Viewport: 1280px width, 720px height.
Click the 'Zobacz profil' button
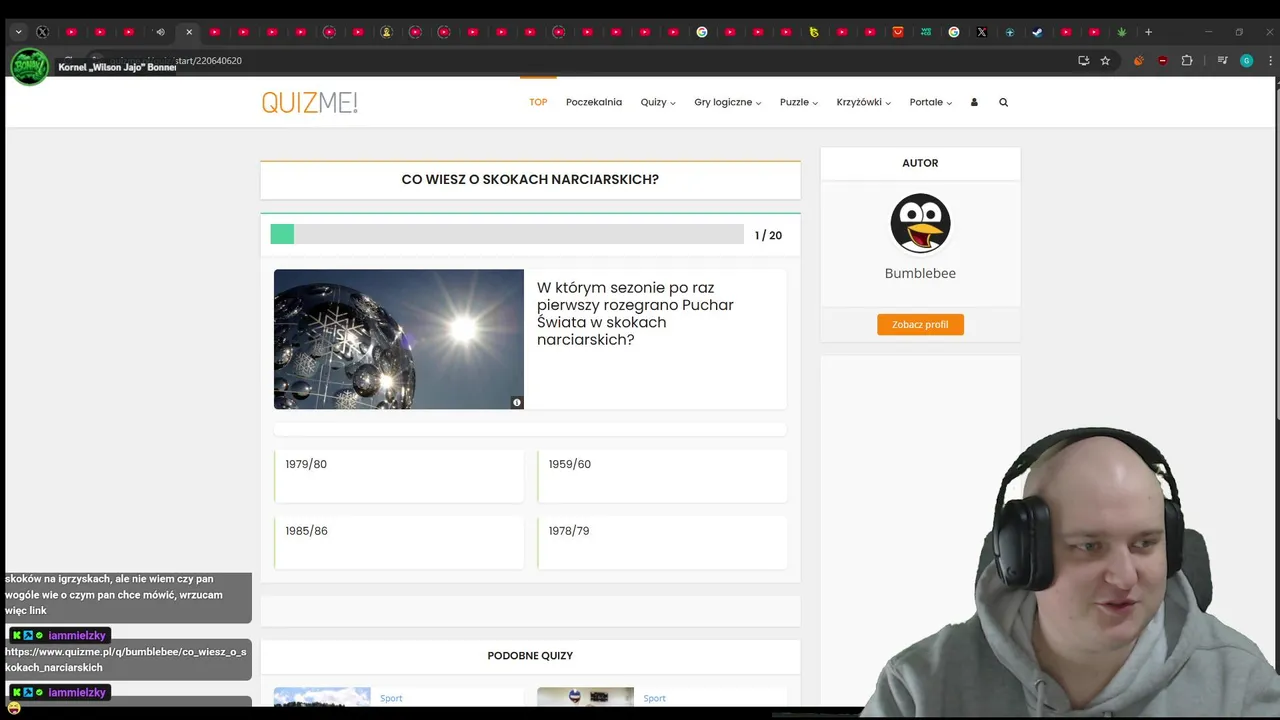(920, 324)
